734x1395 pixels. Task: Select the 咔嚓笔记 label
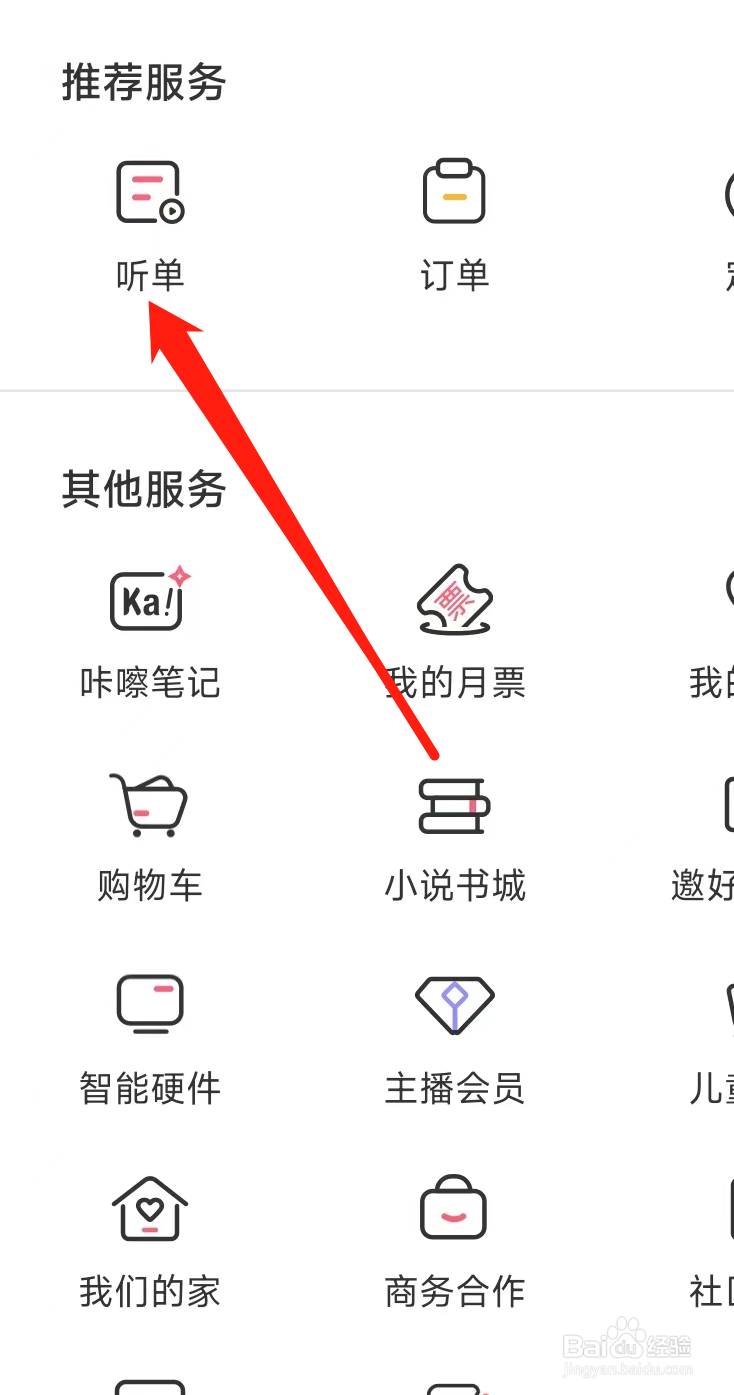150,684
